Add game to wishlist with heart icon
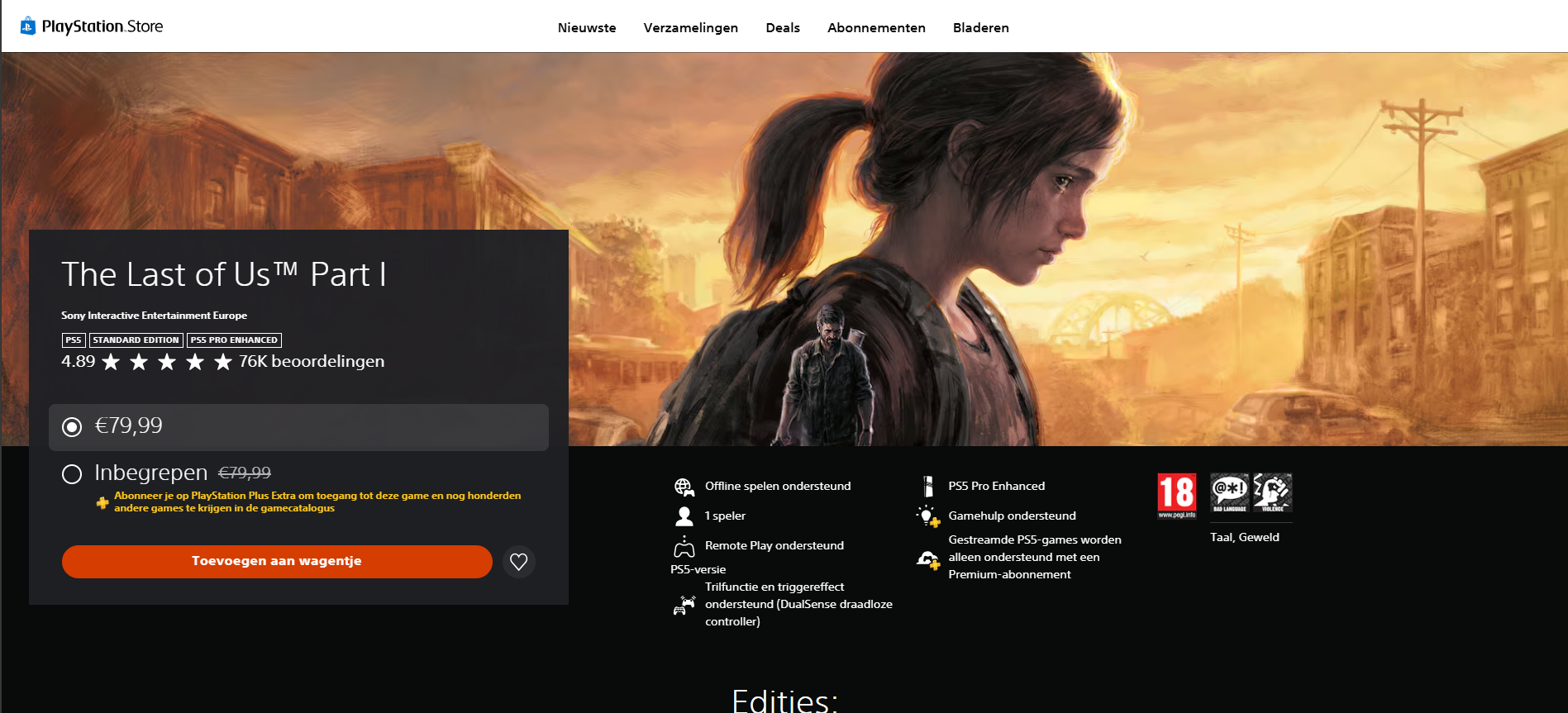 tap(519, 562)
